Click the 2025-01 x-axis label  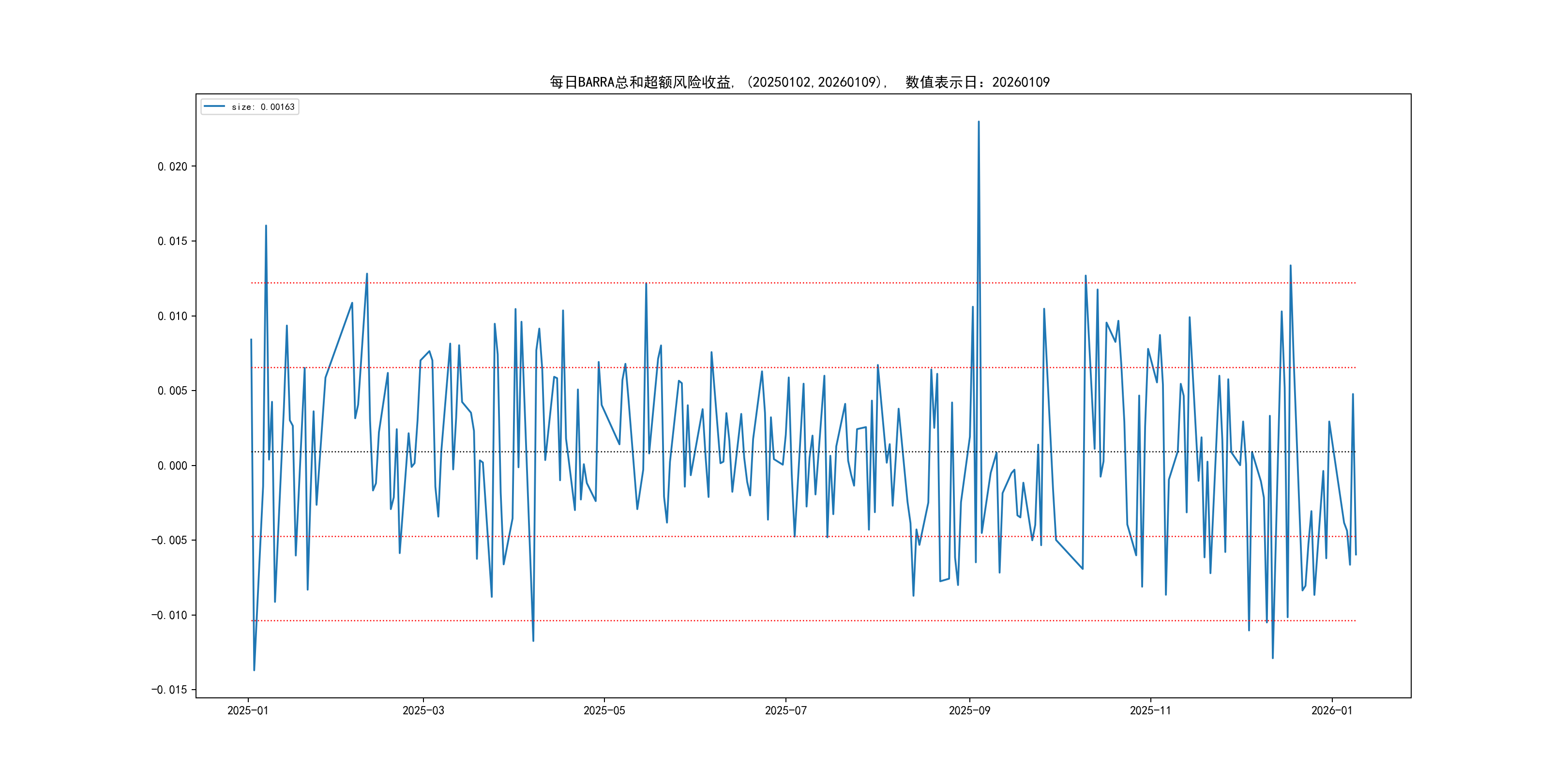(x=248, y=711)
